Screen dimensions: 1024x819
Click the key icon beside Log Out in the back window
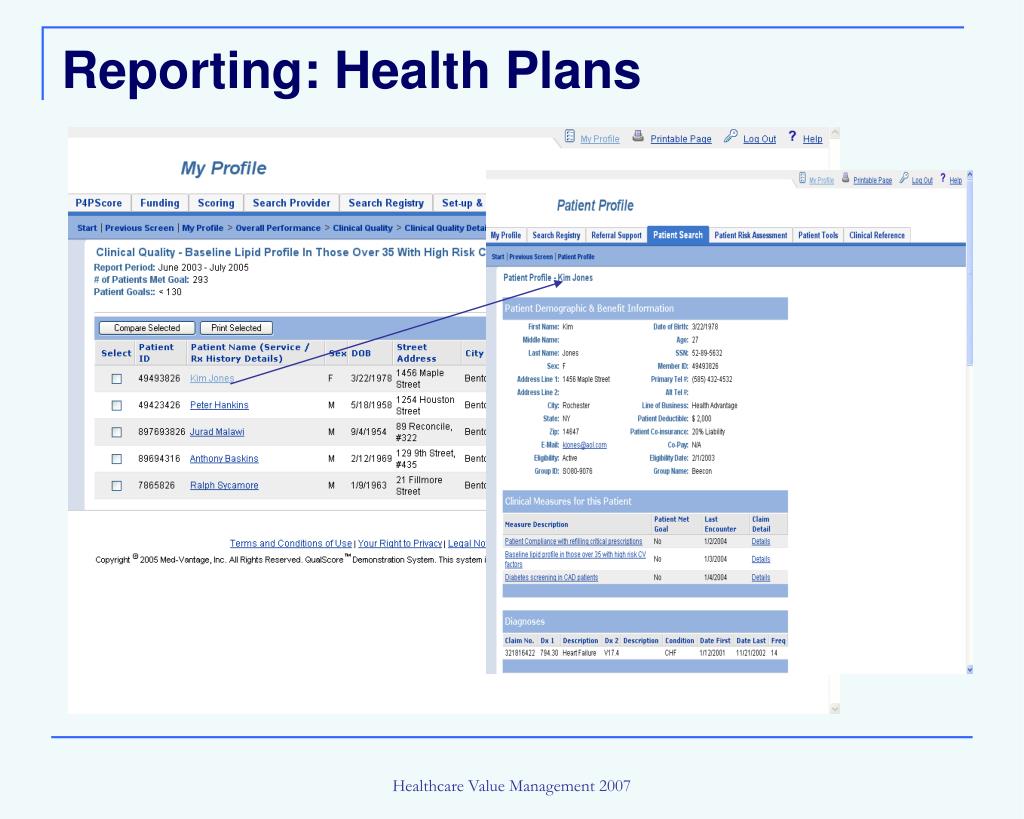pos(730,136)
